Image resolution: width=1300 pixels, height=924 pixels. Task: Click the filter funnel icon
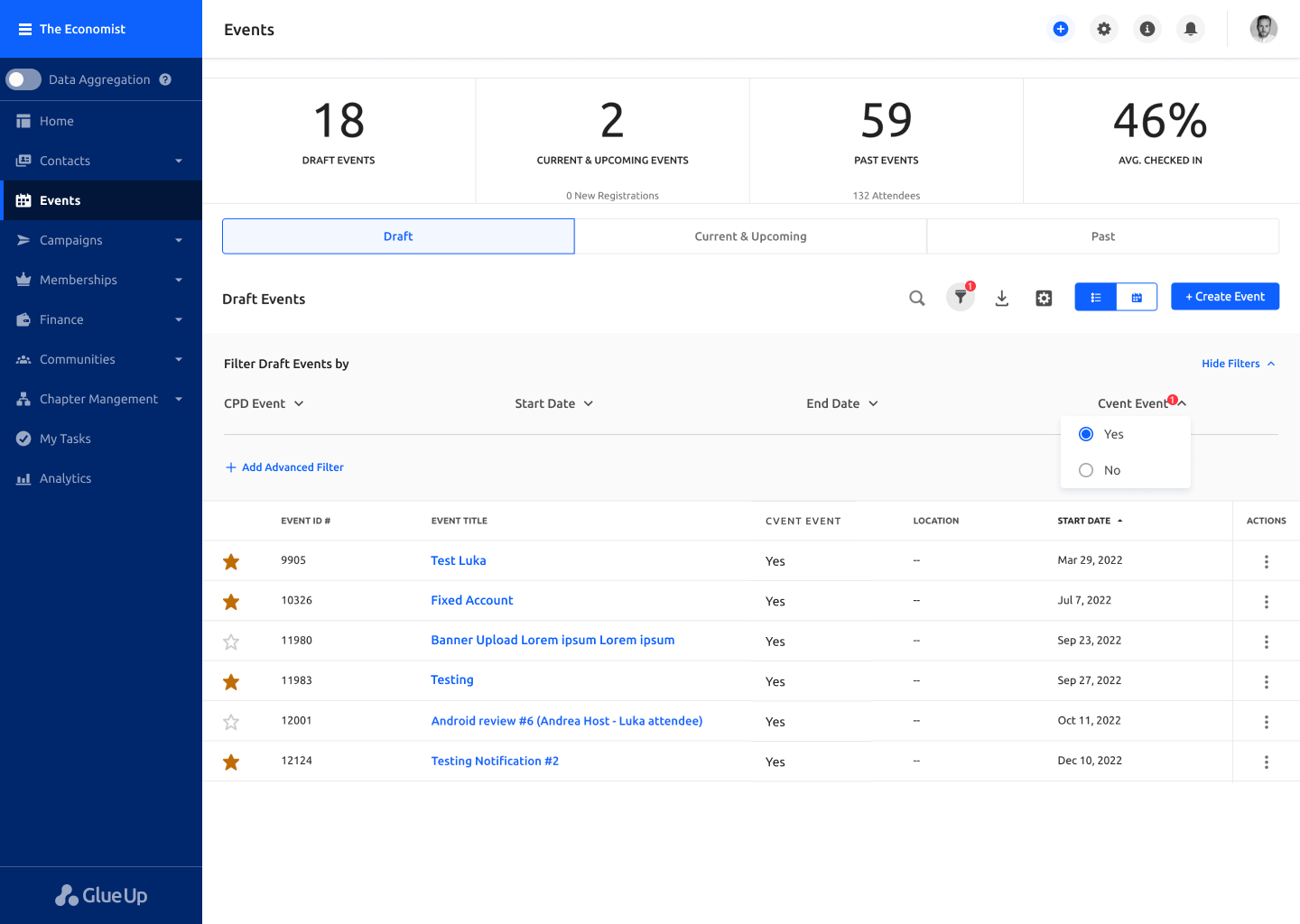960,298
